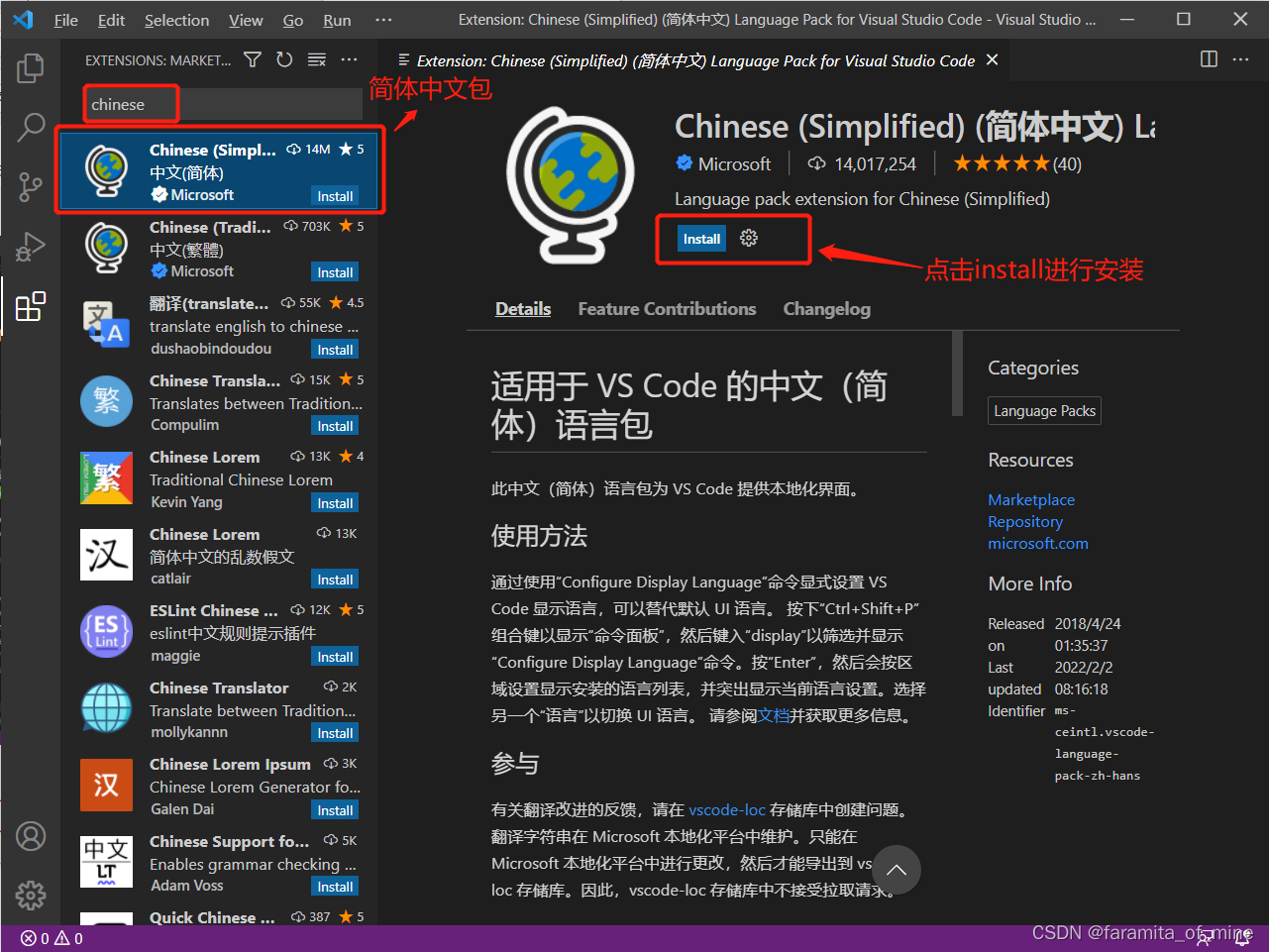Install the translate extension by dushaobindoudou
This screenshot has width=1269, height=952.
pyautogui.click(x=335, y=350)
